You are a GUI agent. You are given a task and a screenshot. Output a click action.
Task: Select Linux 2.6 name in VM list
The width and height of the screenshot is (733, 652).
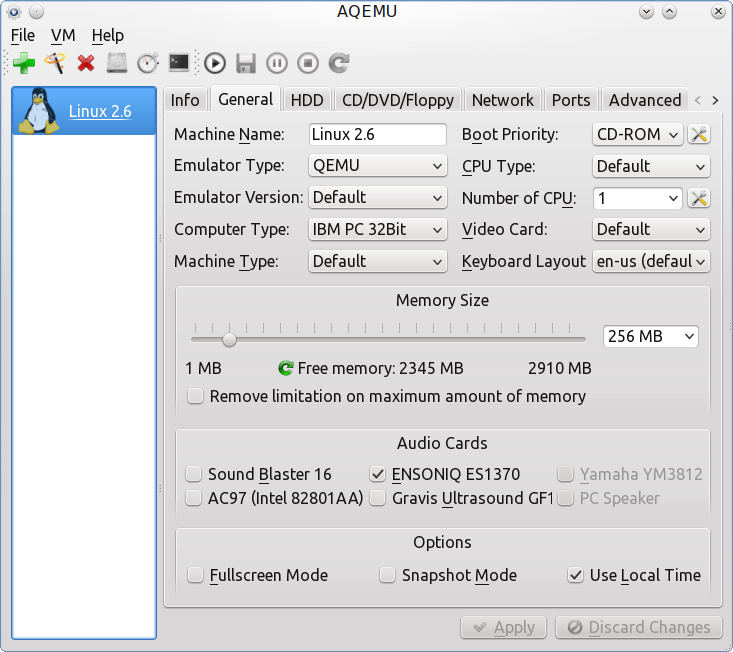pos(100,111)
